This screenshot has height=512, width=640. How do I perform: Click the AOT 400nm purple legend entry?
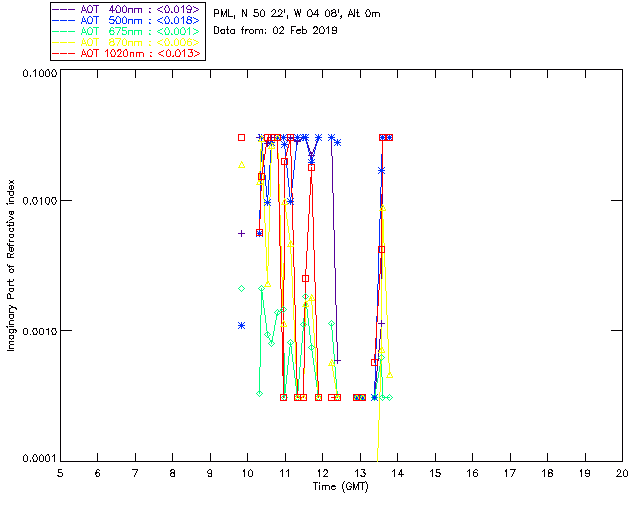pos(126,9)
